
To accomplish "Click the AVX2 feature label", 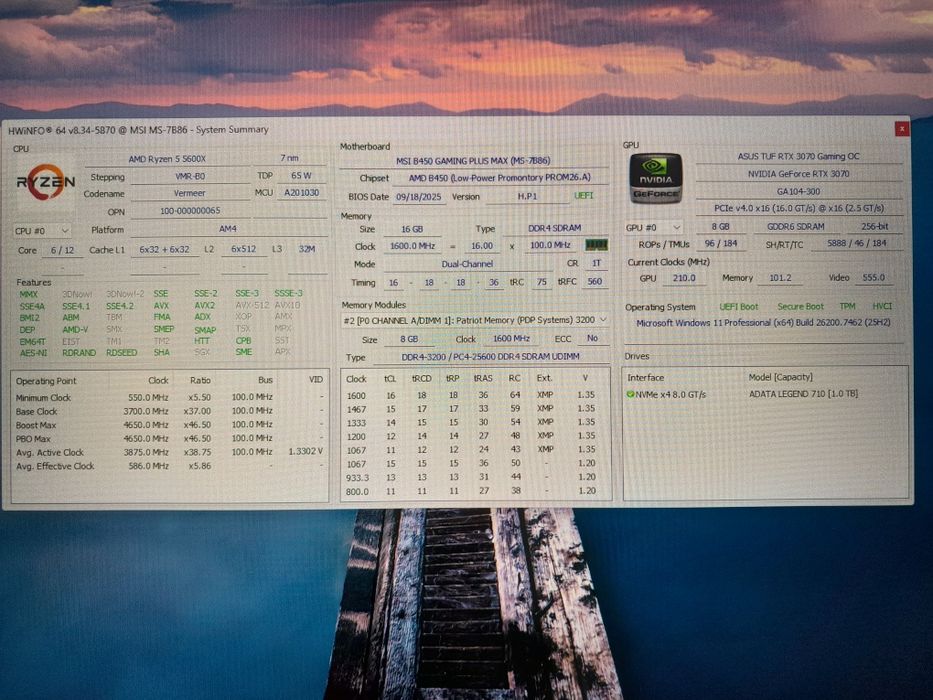I will tap(204, 305).
